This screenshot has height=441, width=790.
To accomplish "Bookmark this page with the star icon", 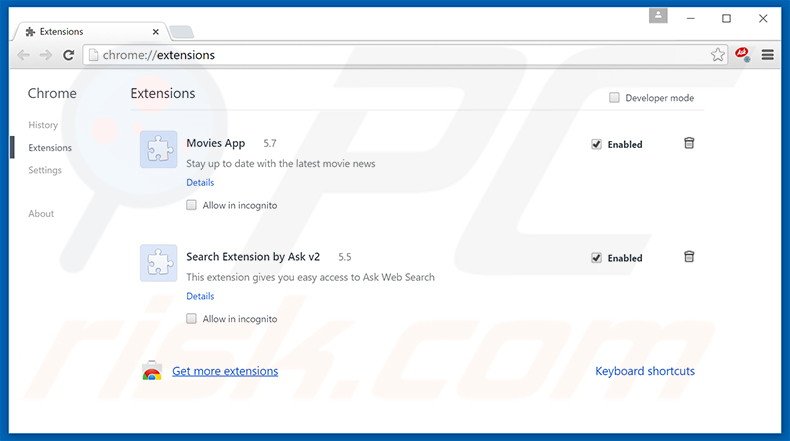I will pyautogui.click(x=718, y=54).
